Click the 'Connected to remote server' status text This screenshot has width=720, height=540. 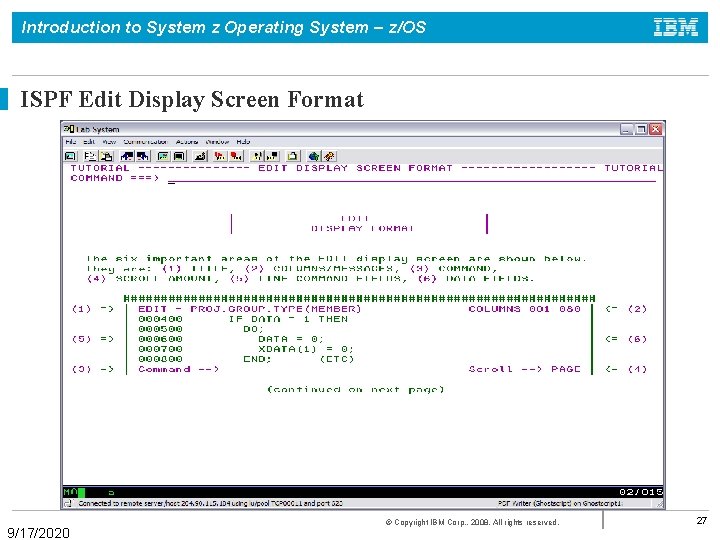pos(210,504)
